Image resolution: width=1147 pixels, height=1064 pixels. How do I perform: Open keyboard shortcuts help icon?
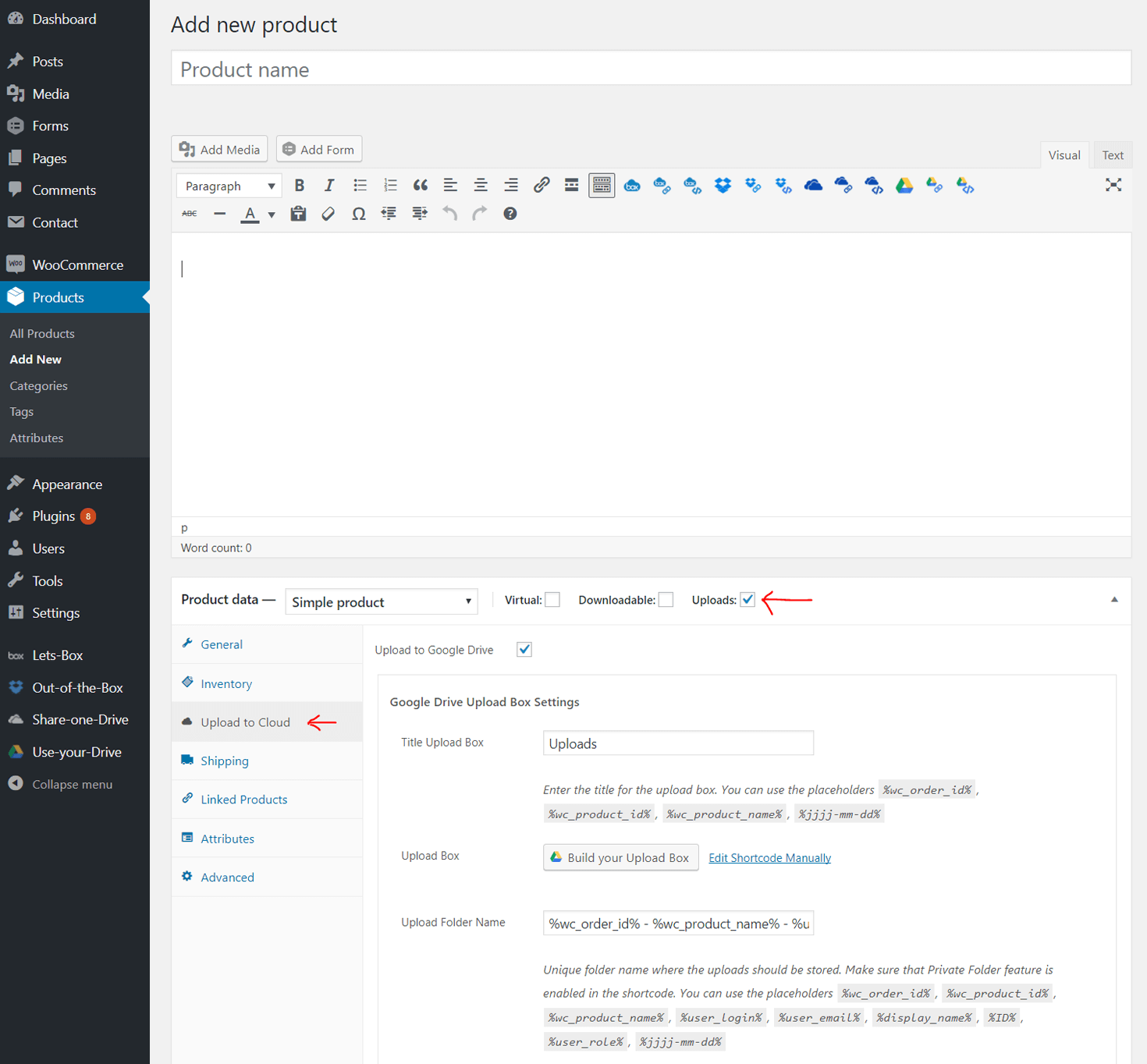click(x=510, y=214)
